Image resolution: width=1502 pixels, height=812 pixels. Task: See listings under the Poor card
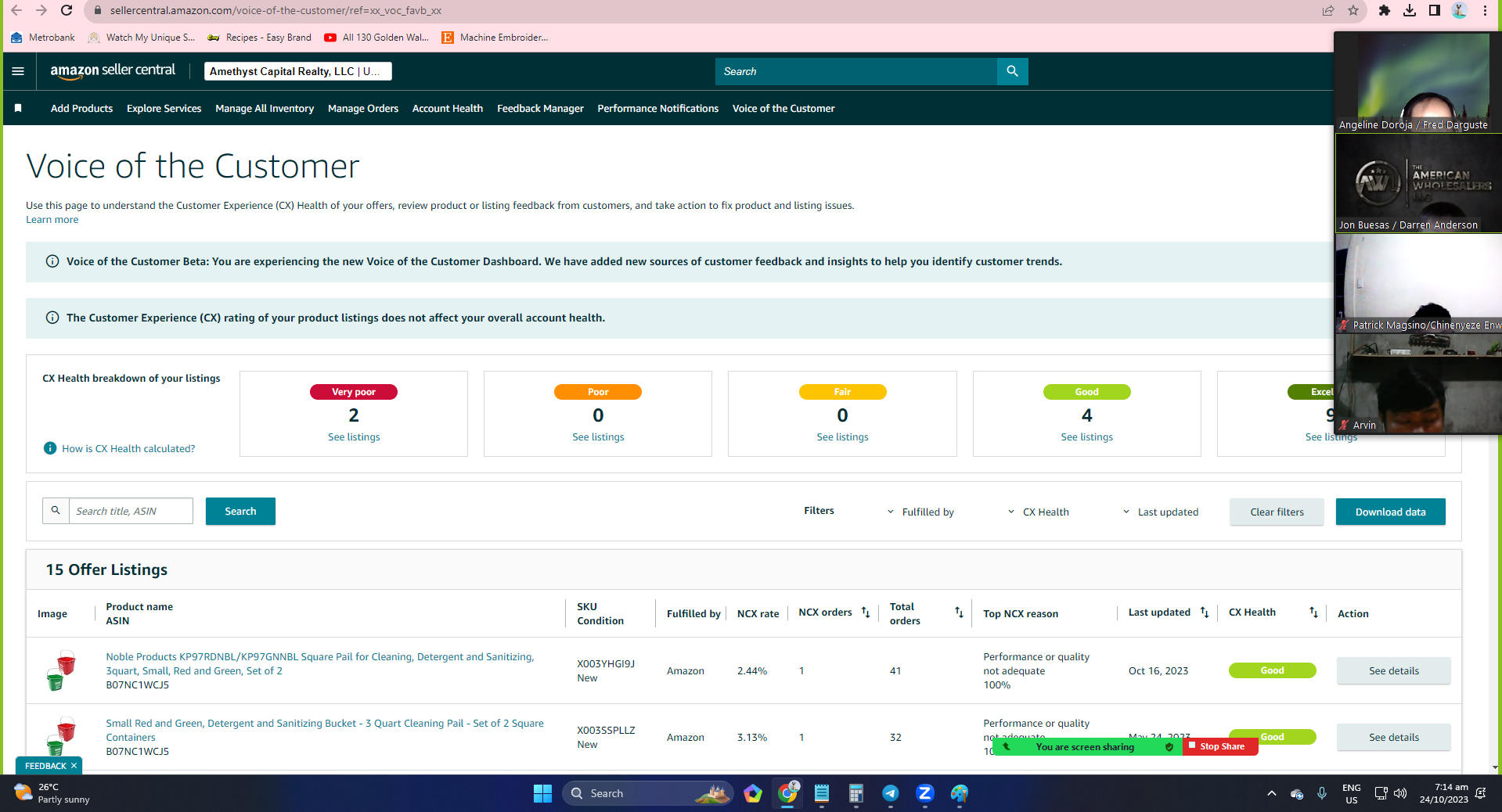[598, 437]
